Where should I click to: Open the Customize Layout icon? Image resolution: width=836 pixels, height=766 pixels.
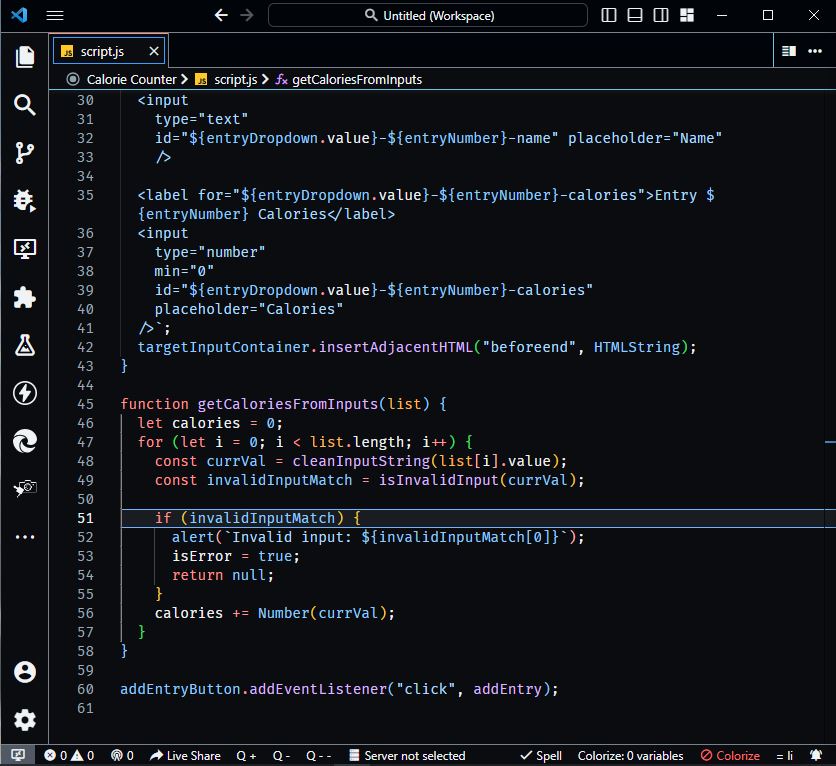(687, 15)
